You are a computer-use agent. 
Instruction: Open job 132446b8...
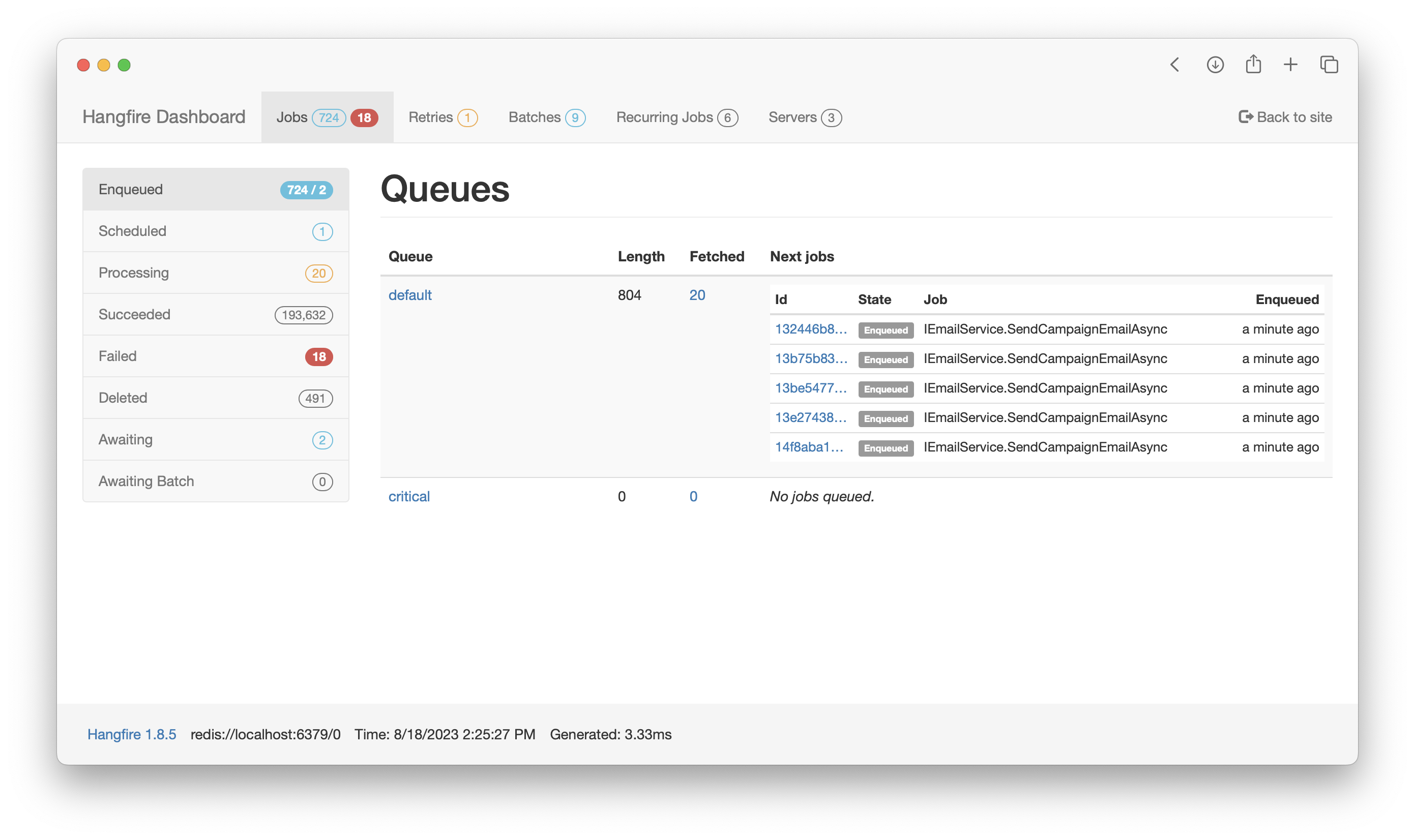(811, 329)
